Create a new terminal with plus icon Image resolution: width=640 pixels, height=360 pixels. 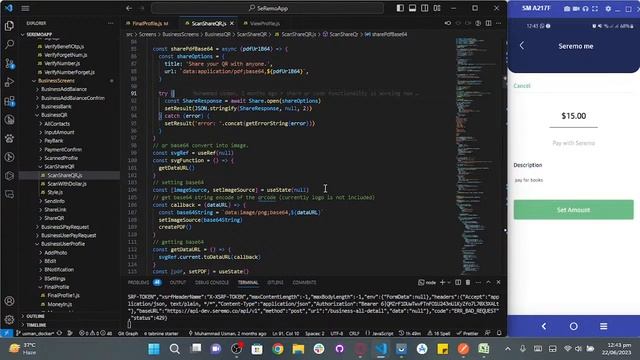pyautogui.click(x=442, y=282)
